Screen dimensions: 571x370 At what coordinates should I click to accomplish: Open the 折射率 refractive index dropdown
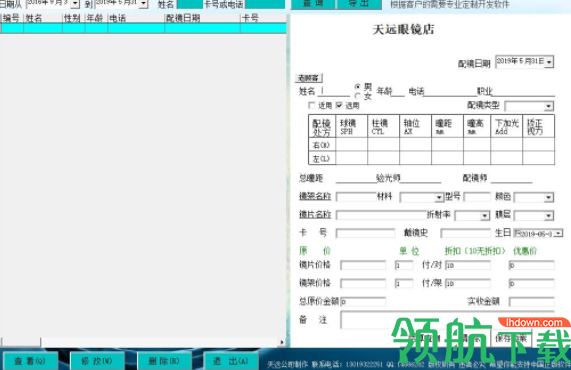(485, 216)
